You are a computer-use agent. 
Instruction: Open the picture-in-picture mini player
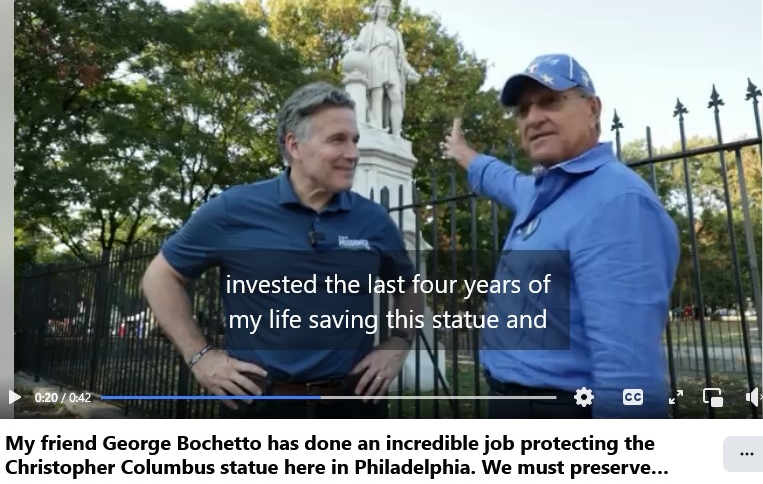point(713,397)
